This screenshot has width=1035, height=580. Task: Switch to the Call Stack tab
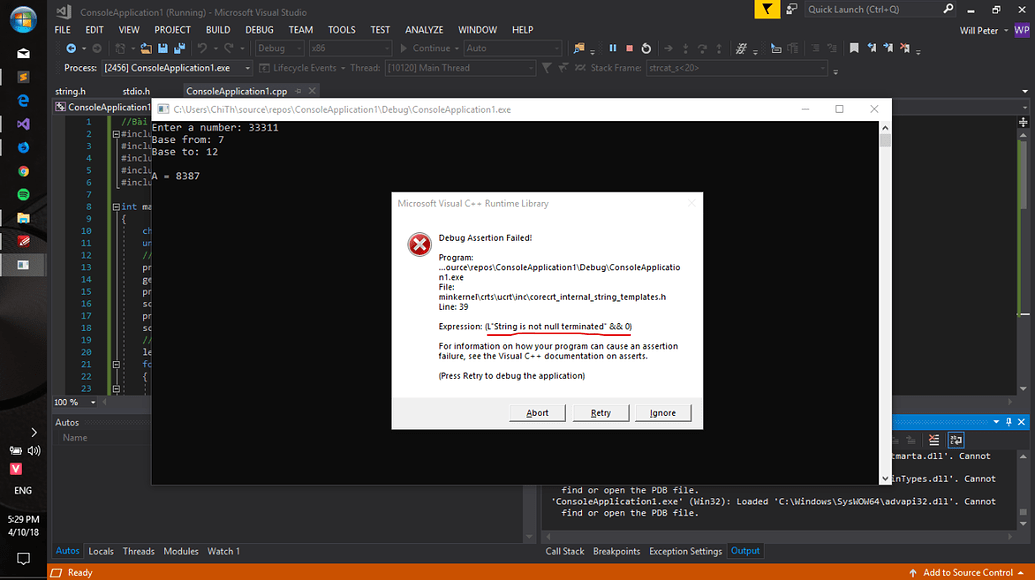tap(564, 551)
